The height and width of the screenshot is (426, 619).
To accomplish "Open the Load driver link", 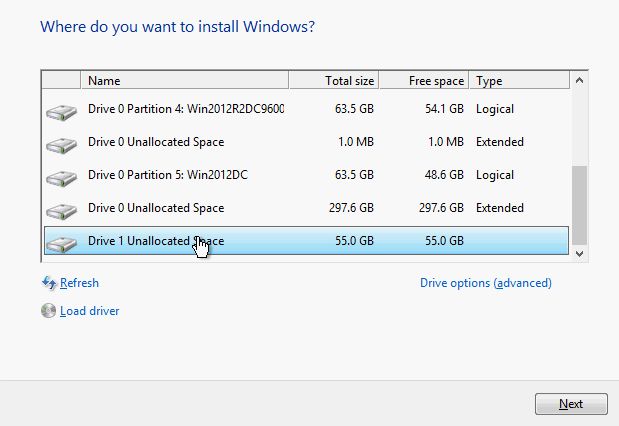I will click(89, 311).
